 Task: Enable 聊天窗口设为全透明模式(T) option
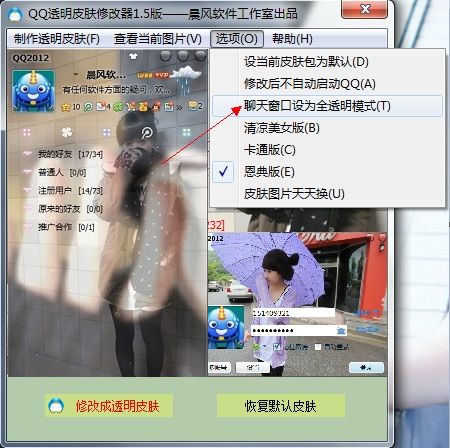(x=327, y=106)
